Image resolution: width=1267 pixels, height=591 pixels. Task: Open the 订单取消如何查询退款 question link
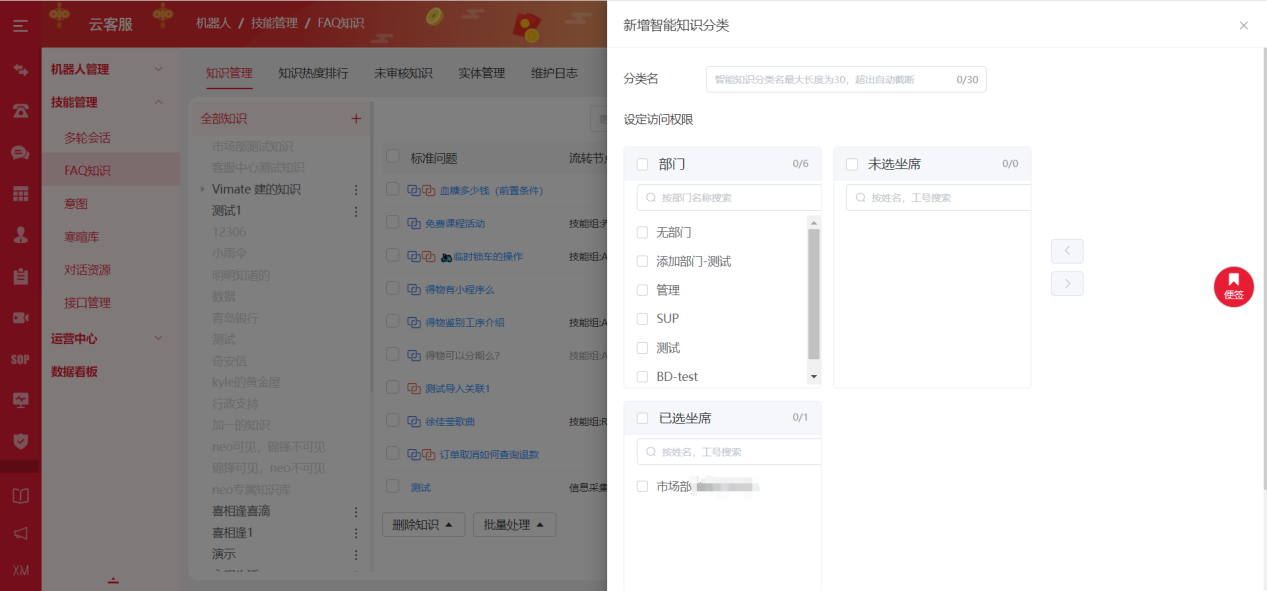pyautogui.click(x=489, y=454)
